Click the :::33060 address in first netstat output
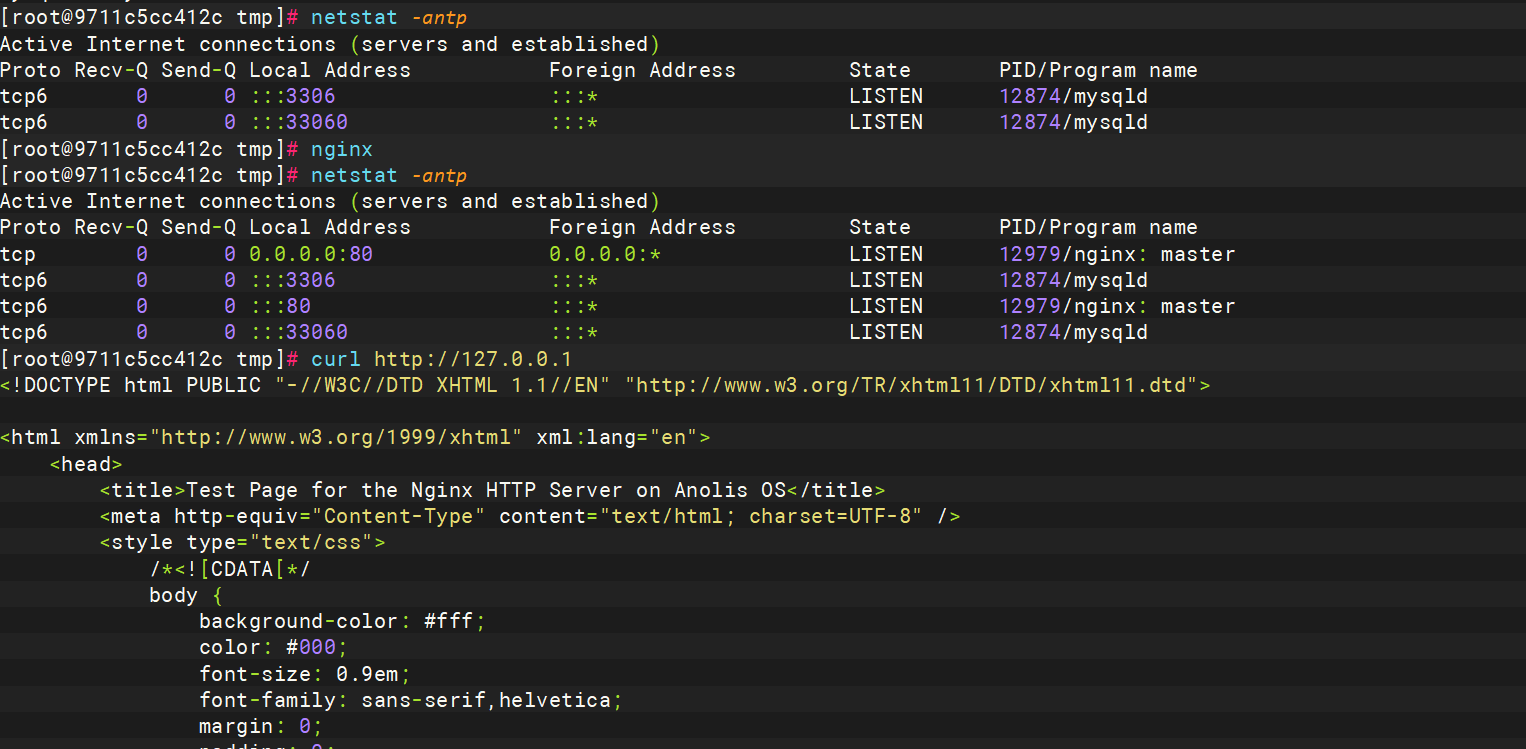Image resolution: width=1526 pixels, height=749 pixels. pyautogui.click(x=299, y=122)
